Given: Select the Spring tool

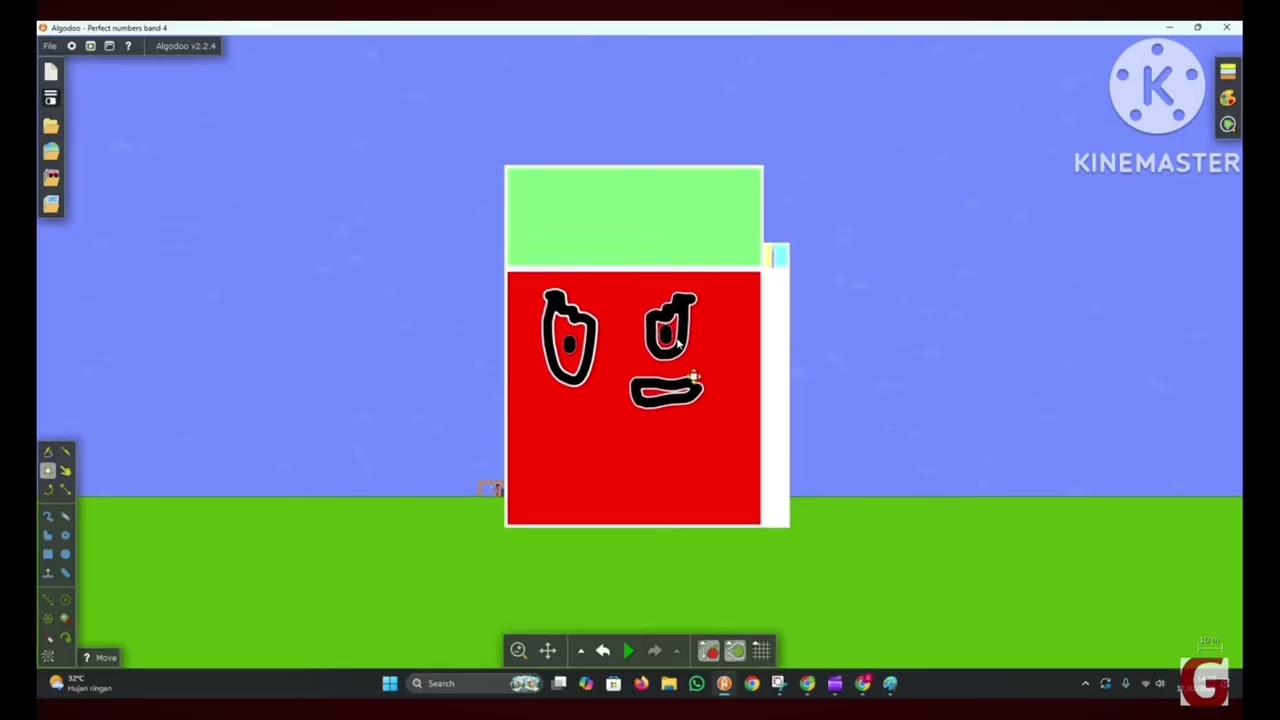Looking at the screenshot, I should click(47, 600).
